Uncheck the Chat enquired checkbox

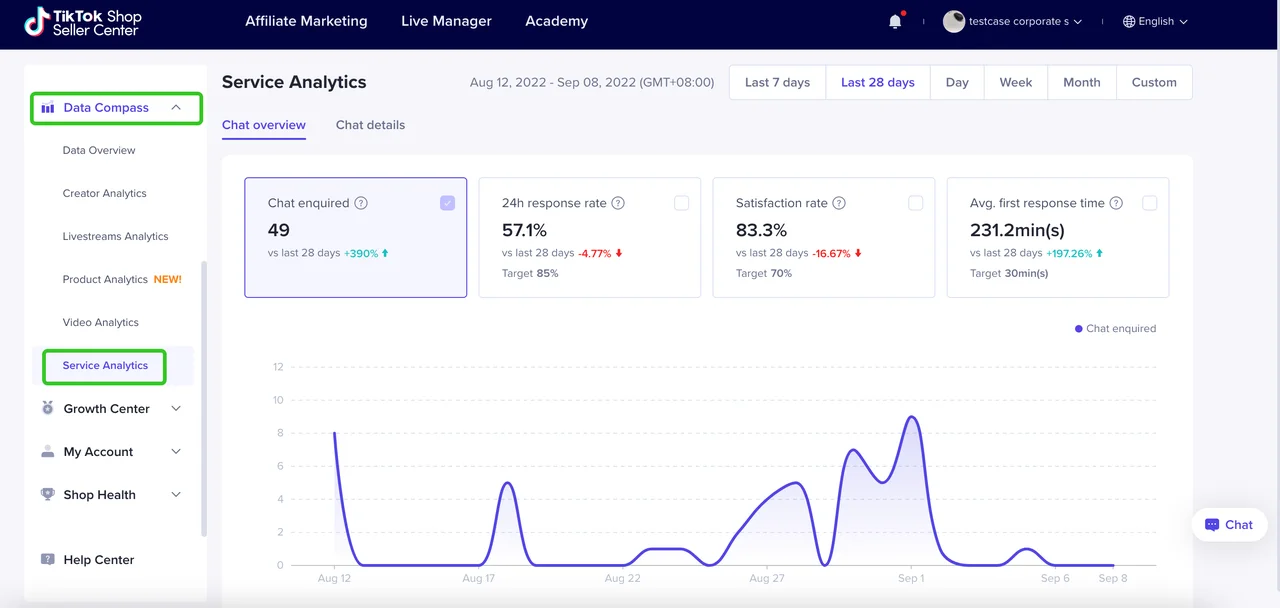pos(447,203)
